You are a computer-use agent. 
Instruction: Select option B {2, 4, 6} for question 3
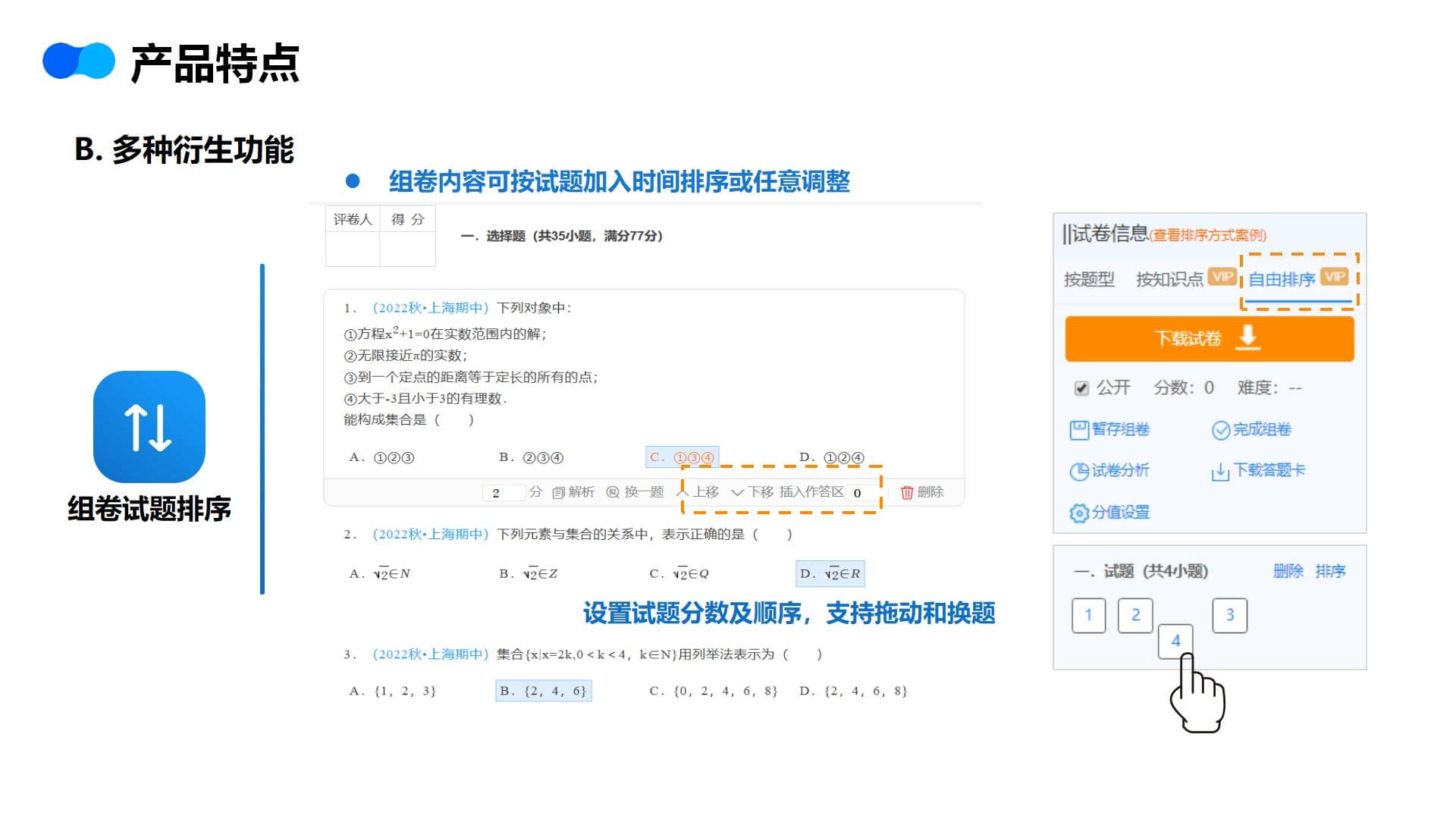543,691
